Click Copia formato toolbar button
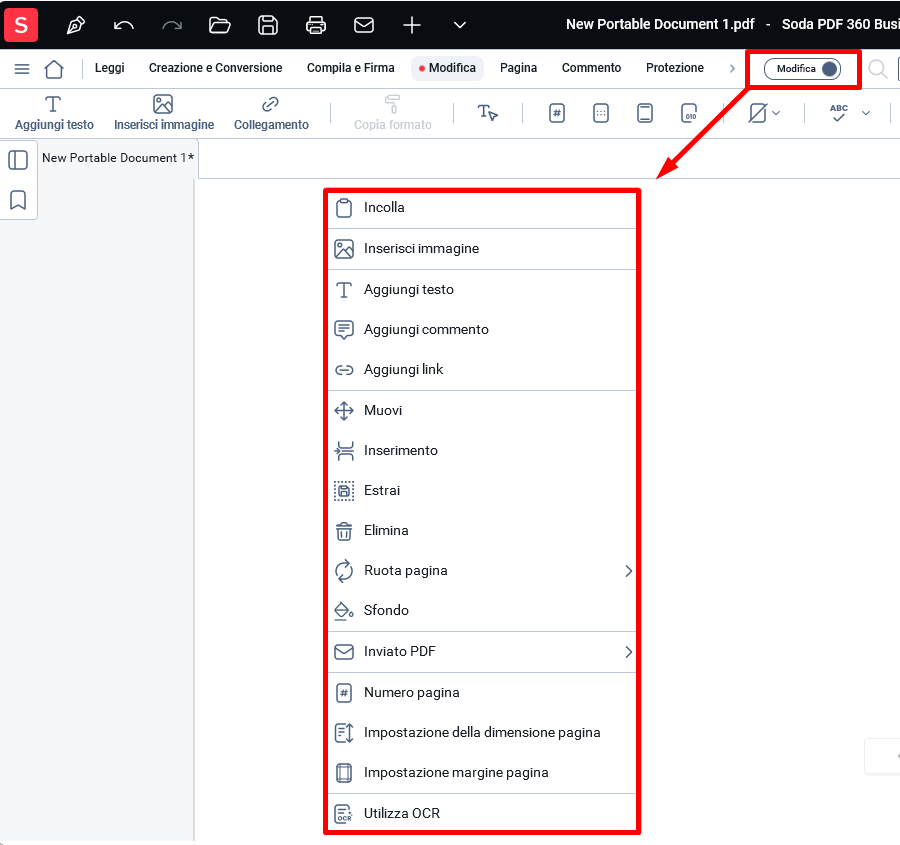Image resolution: width=900 pixels, height=845 pixels. point(393,113)
